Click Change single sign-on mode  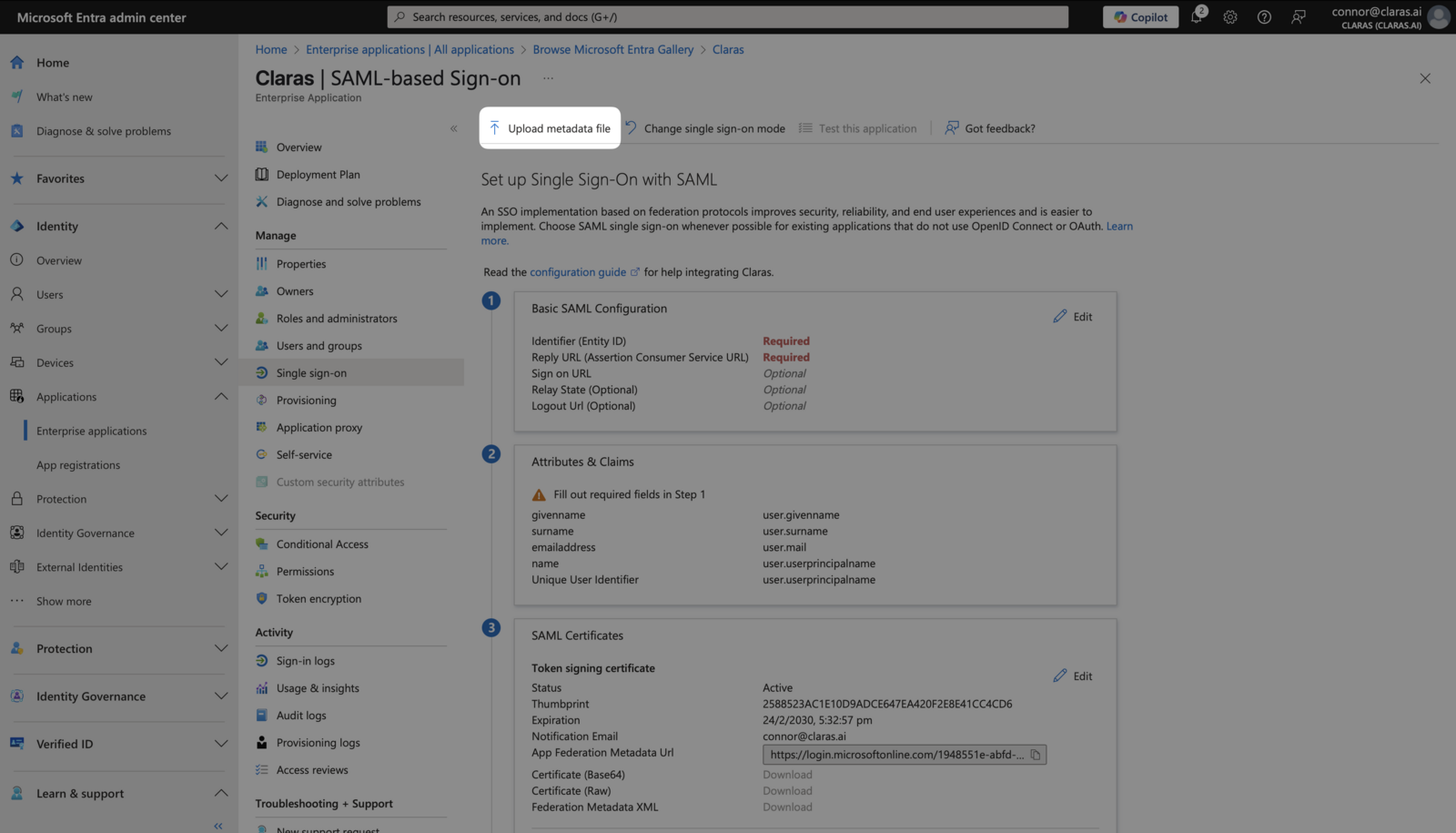[x=706, y=128]
